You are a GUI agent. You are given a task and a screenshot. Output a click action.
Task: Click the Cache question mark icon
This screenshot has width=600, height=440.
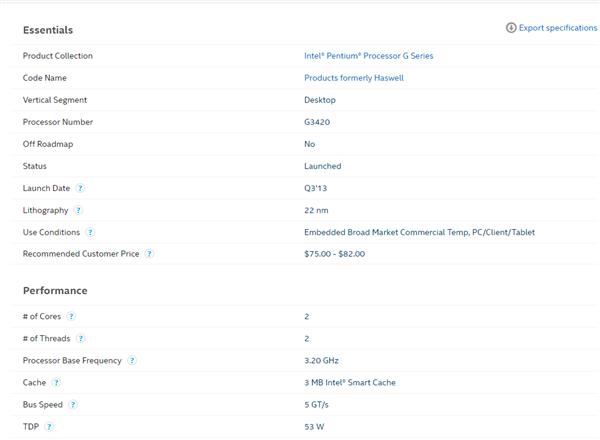point(56,382)
